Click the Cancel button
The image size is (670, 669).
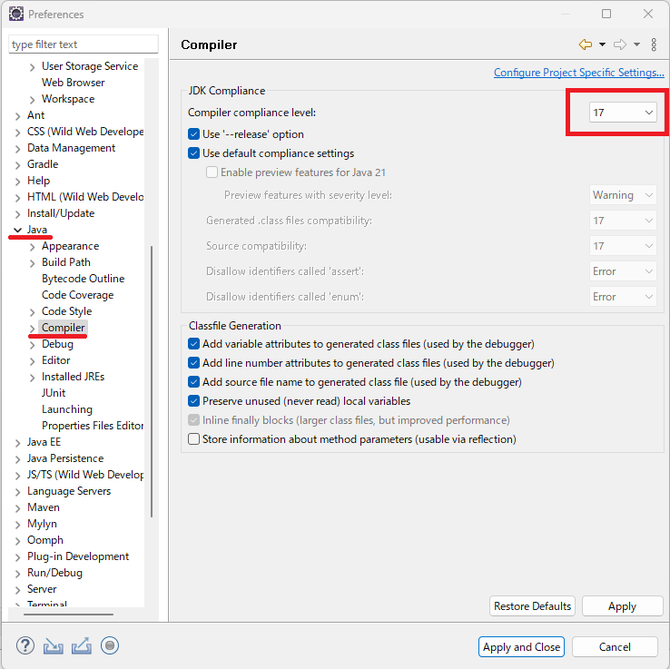[614, 647]
